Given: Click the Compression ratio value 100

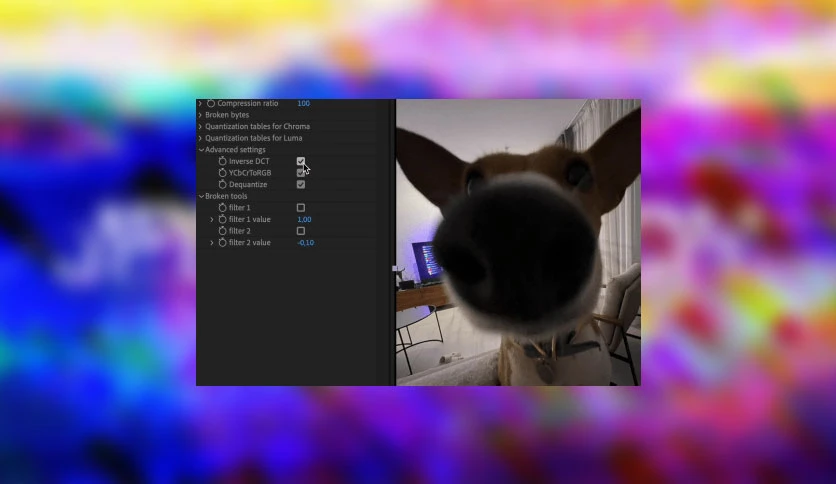Looking at the screenshot, I should [303, 103].
